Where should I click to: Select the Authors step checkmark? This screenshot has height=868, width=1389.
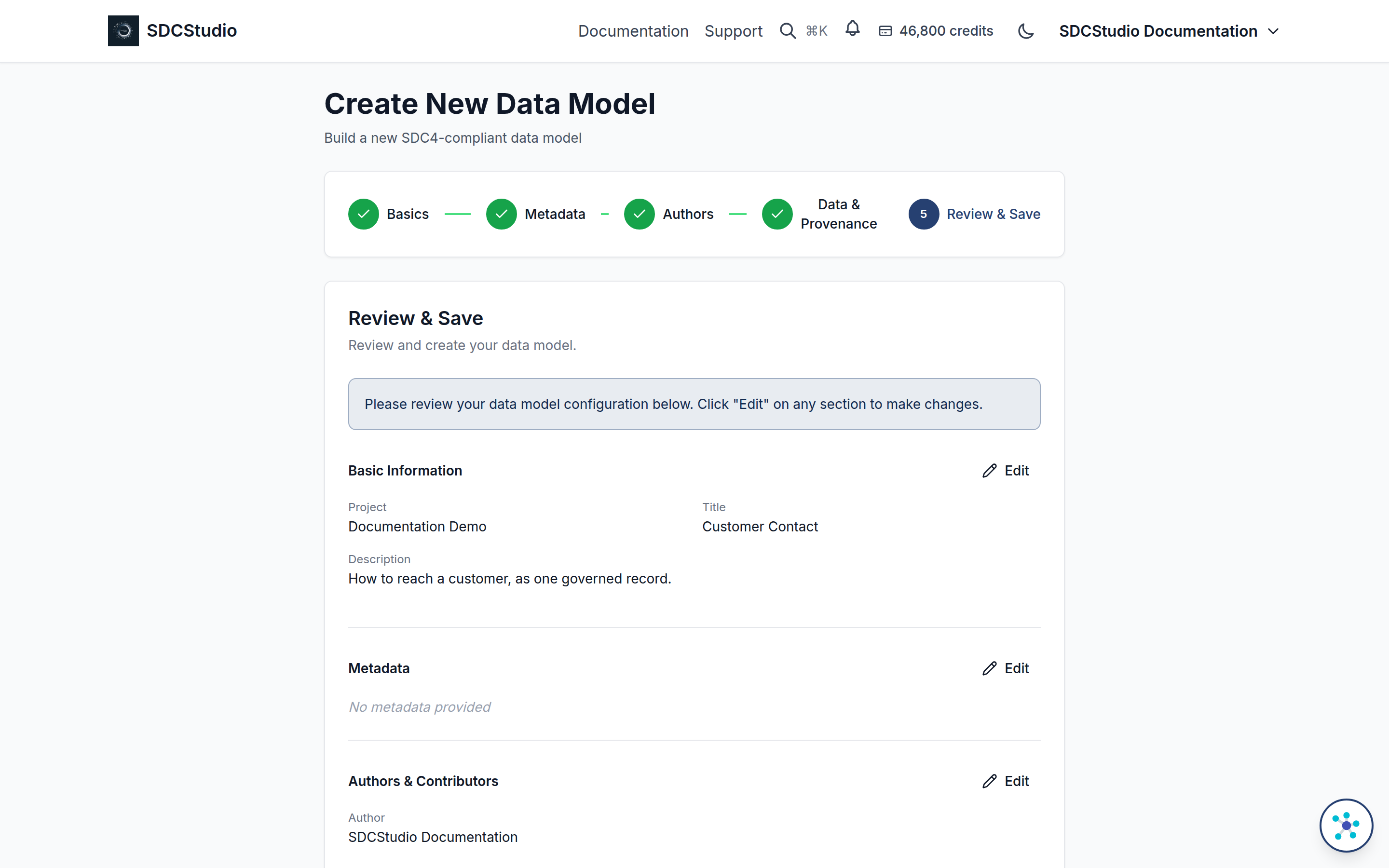pyautogui.click(x=640, y=214)
